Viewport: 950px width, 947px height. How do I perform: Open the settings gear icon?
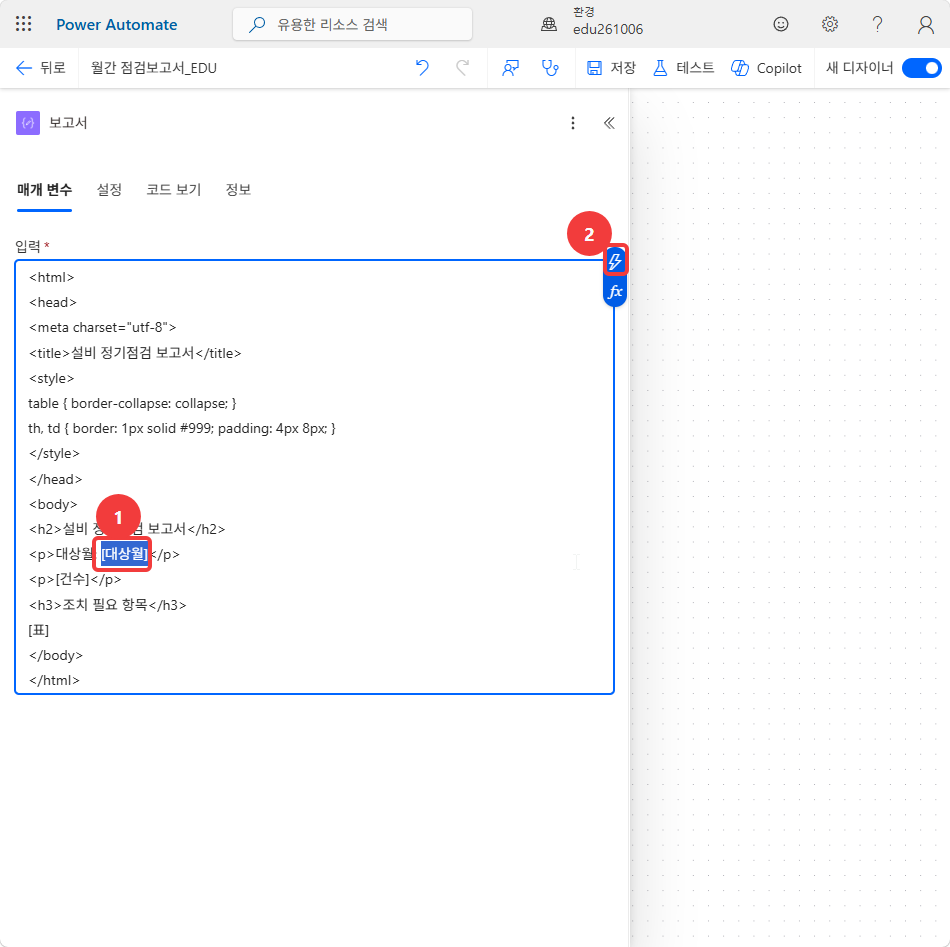coord(829,24)
